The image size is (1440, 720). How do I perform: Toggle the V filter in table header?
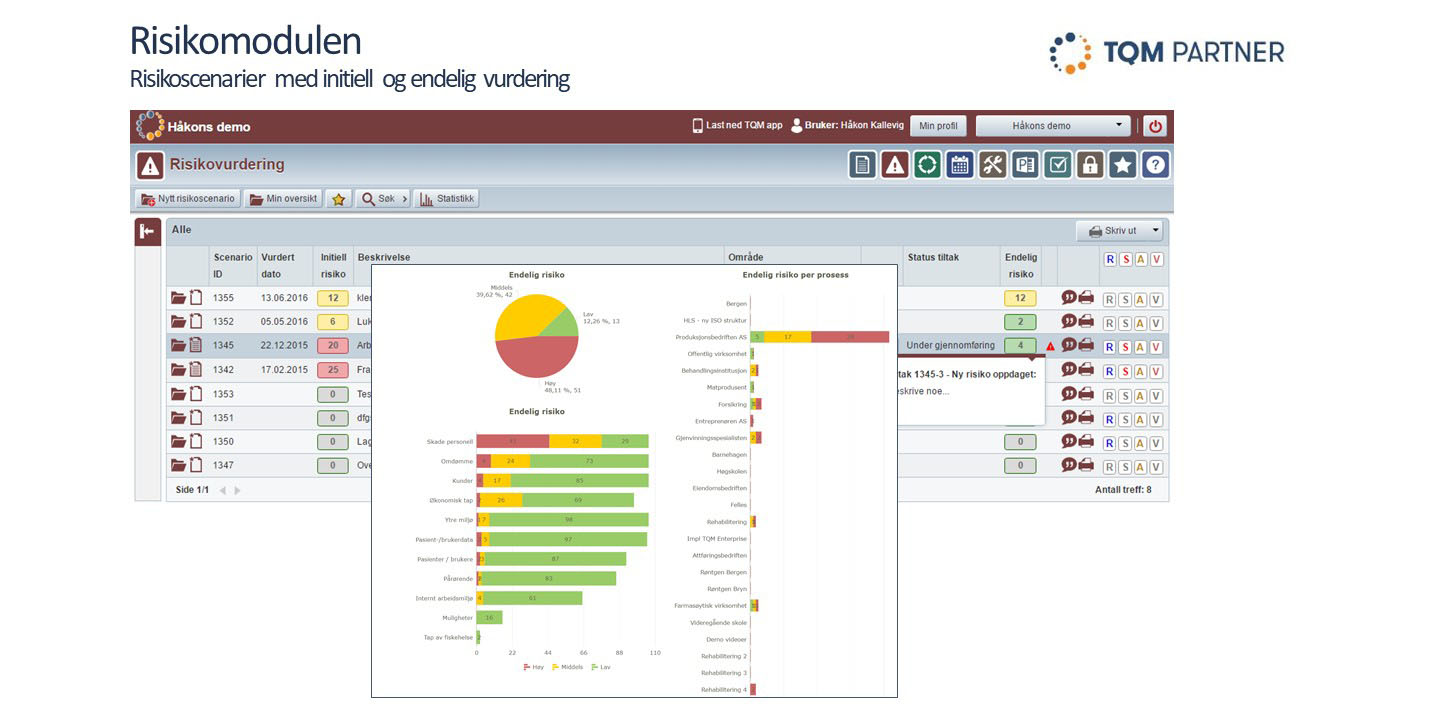click(1157, 259)
